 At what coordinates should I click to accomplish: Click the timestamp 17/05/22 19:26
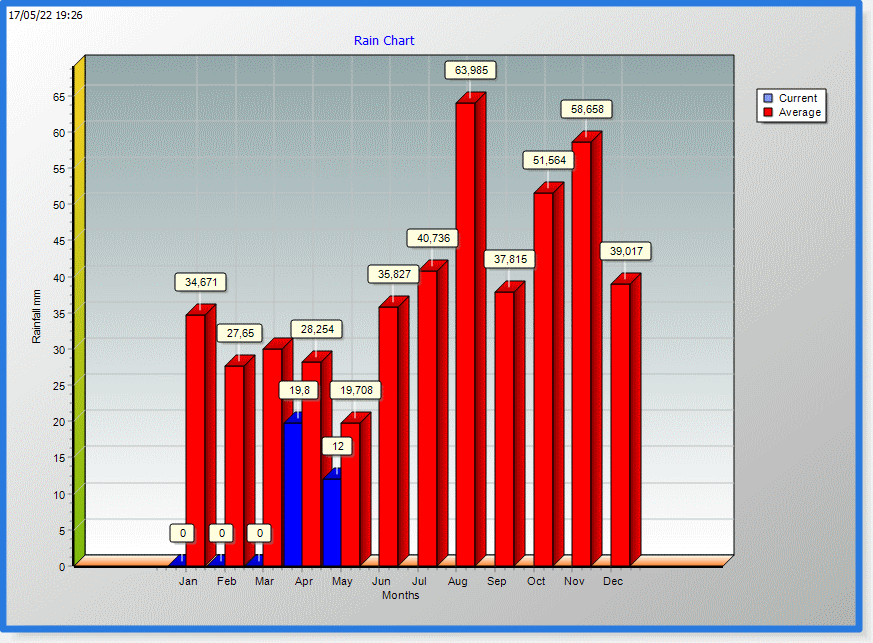tap(46, 16)
